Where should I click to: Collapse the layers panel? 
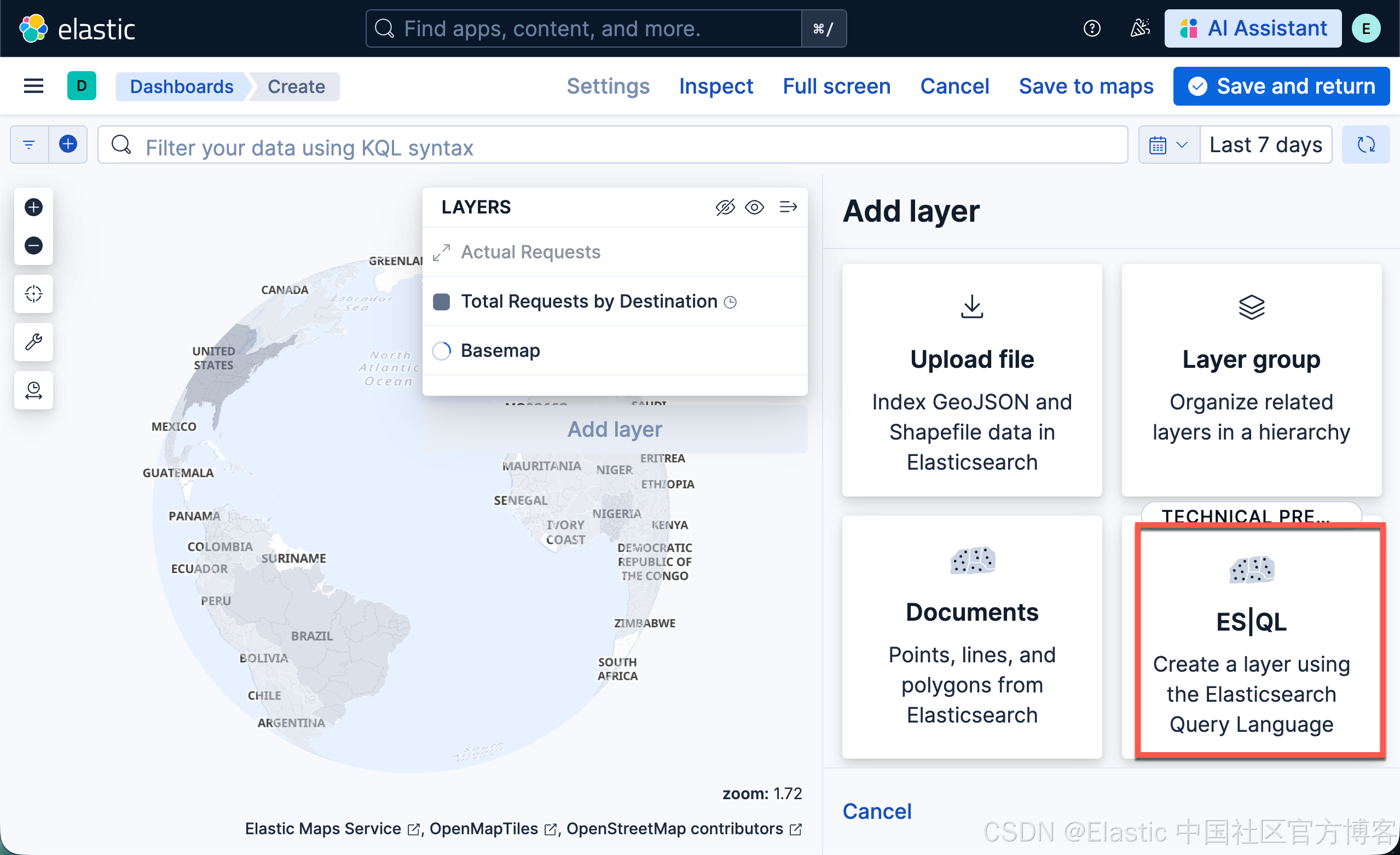(x=788, y=207)
